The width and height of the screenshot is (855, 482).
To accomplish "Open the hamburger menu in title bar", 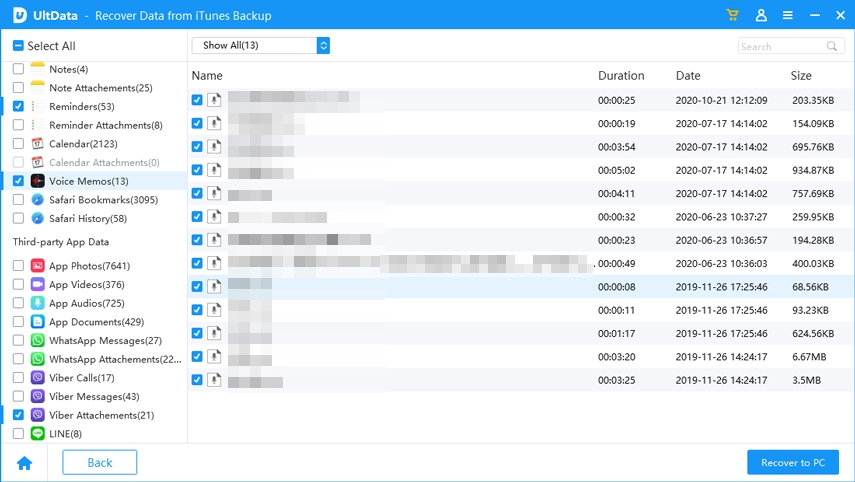I will point(788,16).
